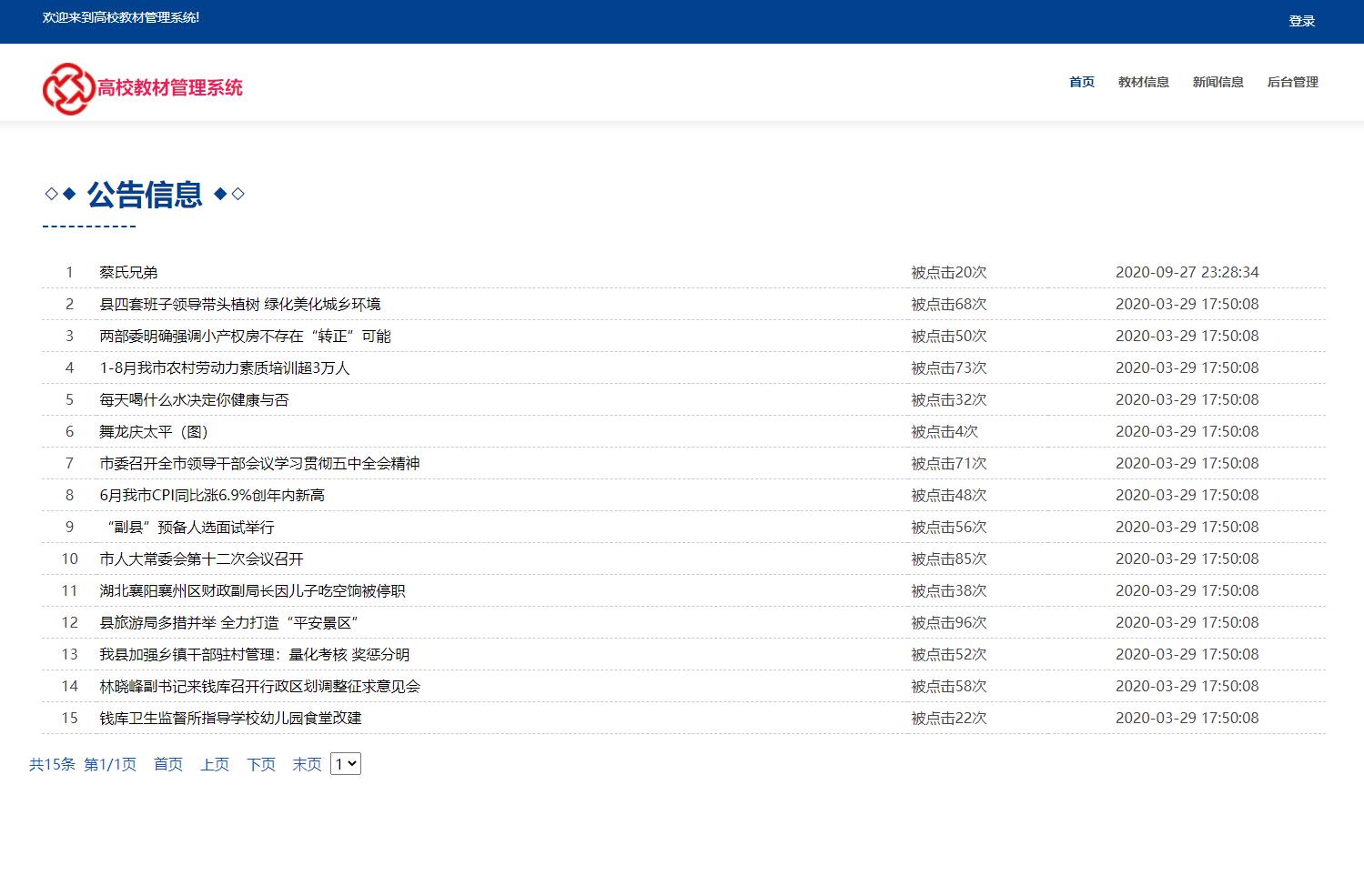
Task: Open 每天喝什么水决定你健康与否
Action: 195,399
